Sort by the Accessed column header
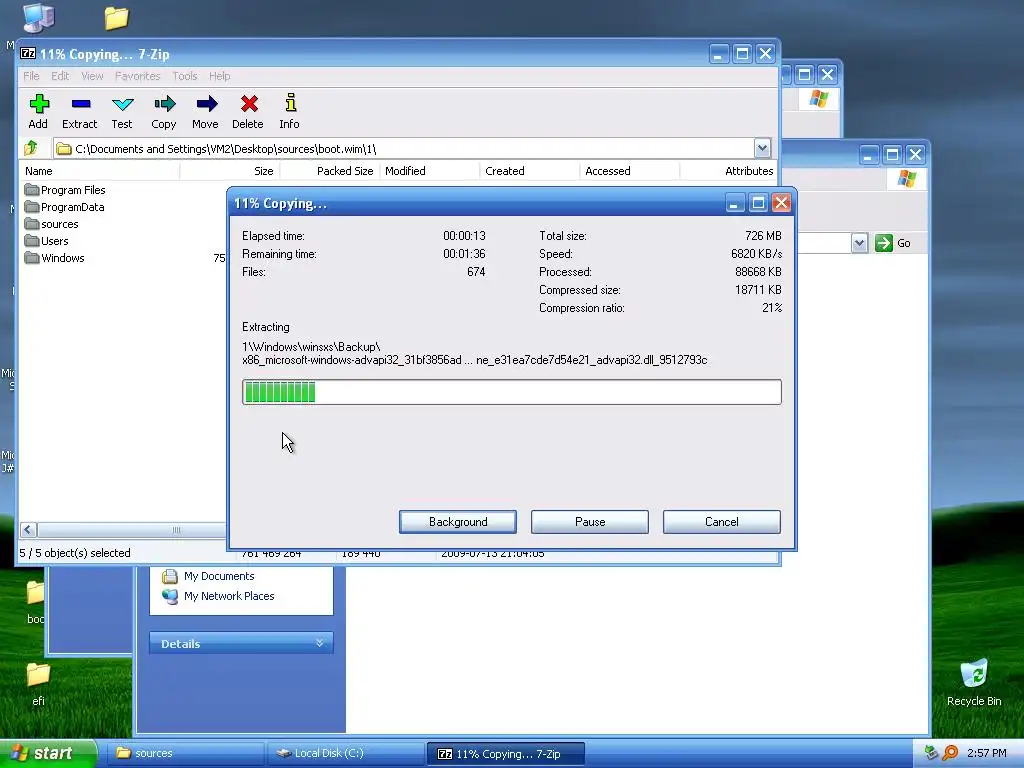Screen dimensions: 1024x768 pos(630,171)
